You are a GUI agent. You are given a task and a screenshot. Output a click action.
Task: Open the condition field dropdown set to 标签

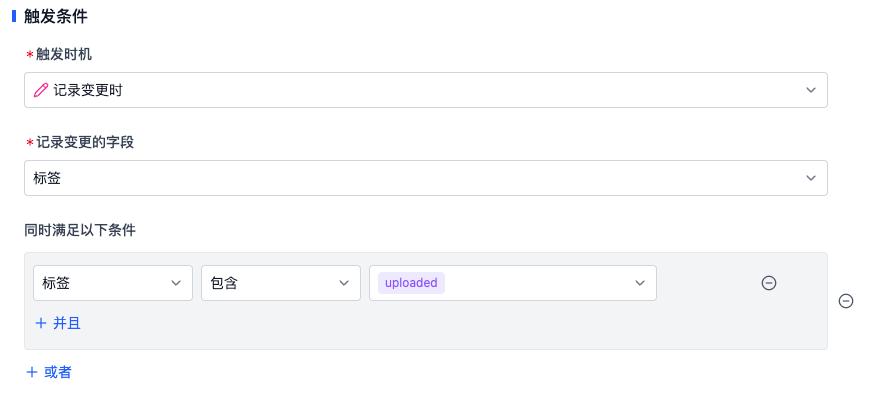tap(113, 283)
